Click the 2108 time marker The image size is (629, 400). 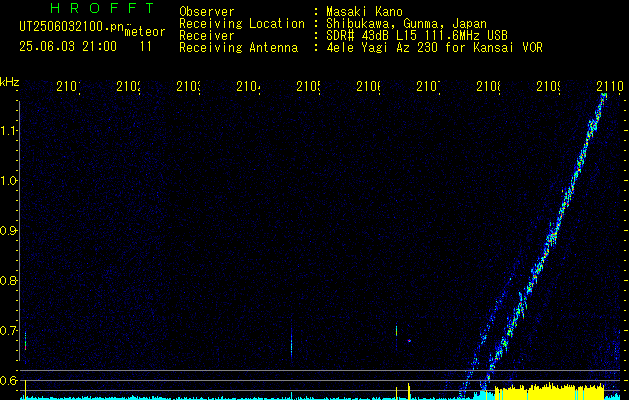(x=488, y=86)
